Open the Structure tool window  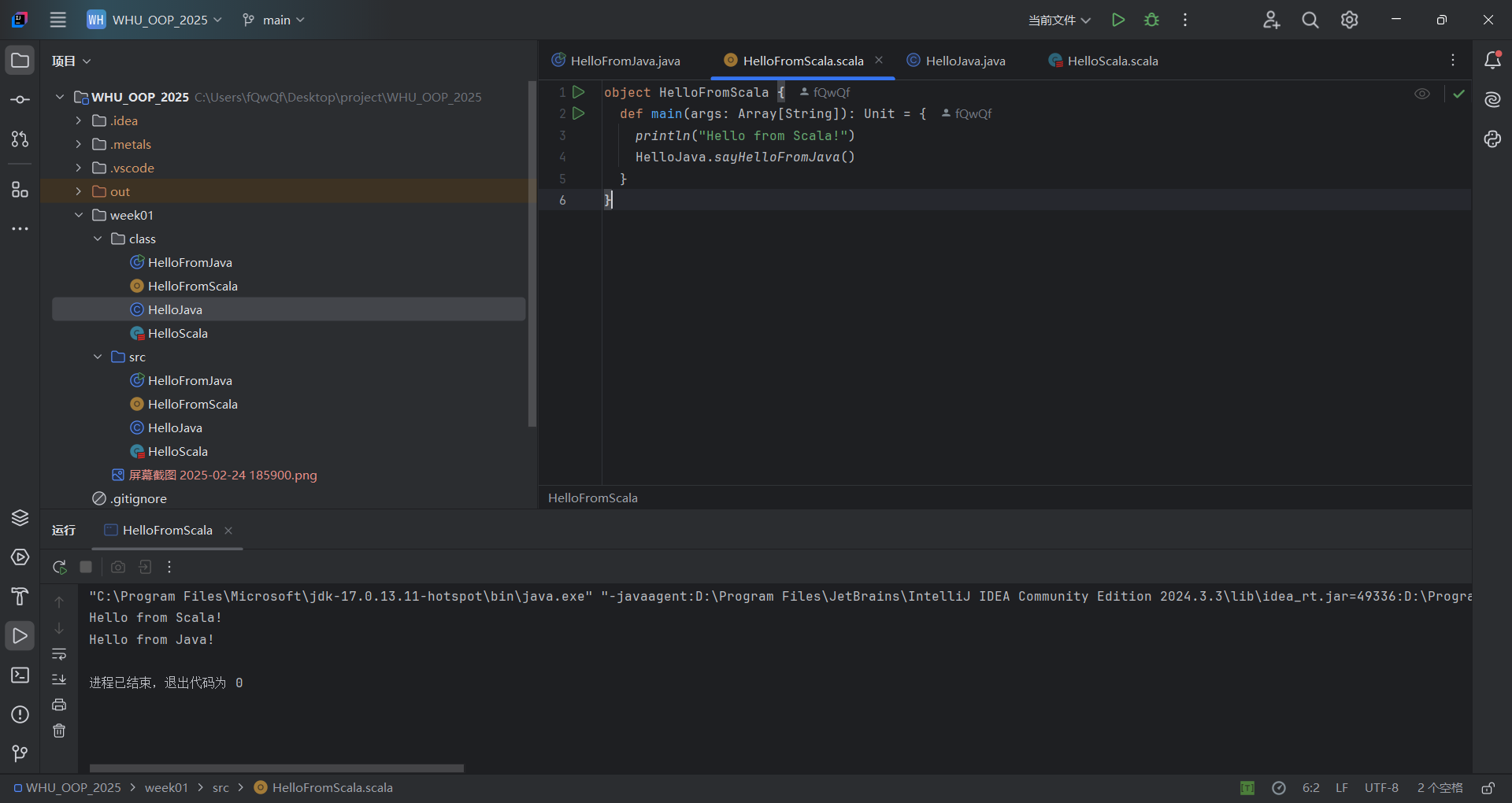click(x=20, y=190)
